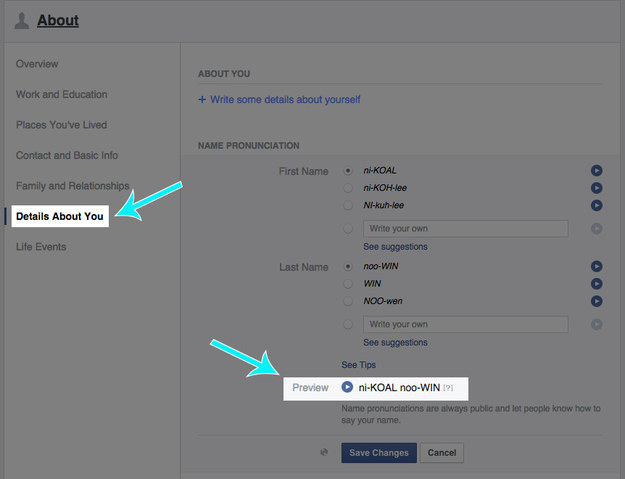This screenshot has width=625, height=479.
Task: Click the privacy globe icon beside Save Changes
Action: pos(324,452)
